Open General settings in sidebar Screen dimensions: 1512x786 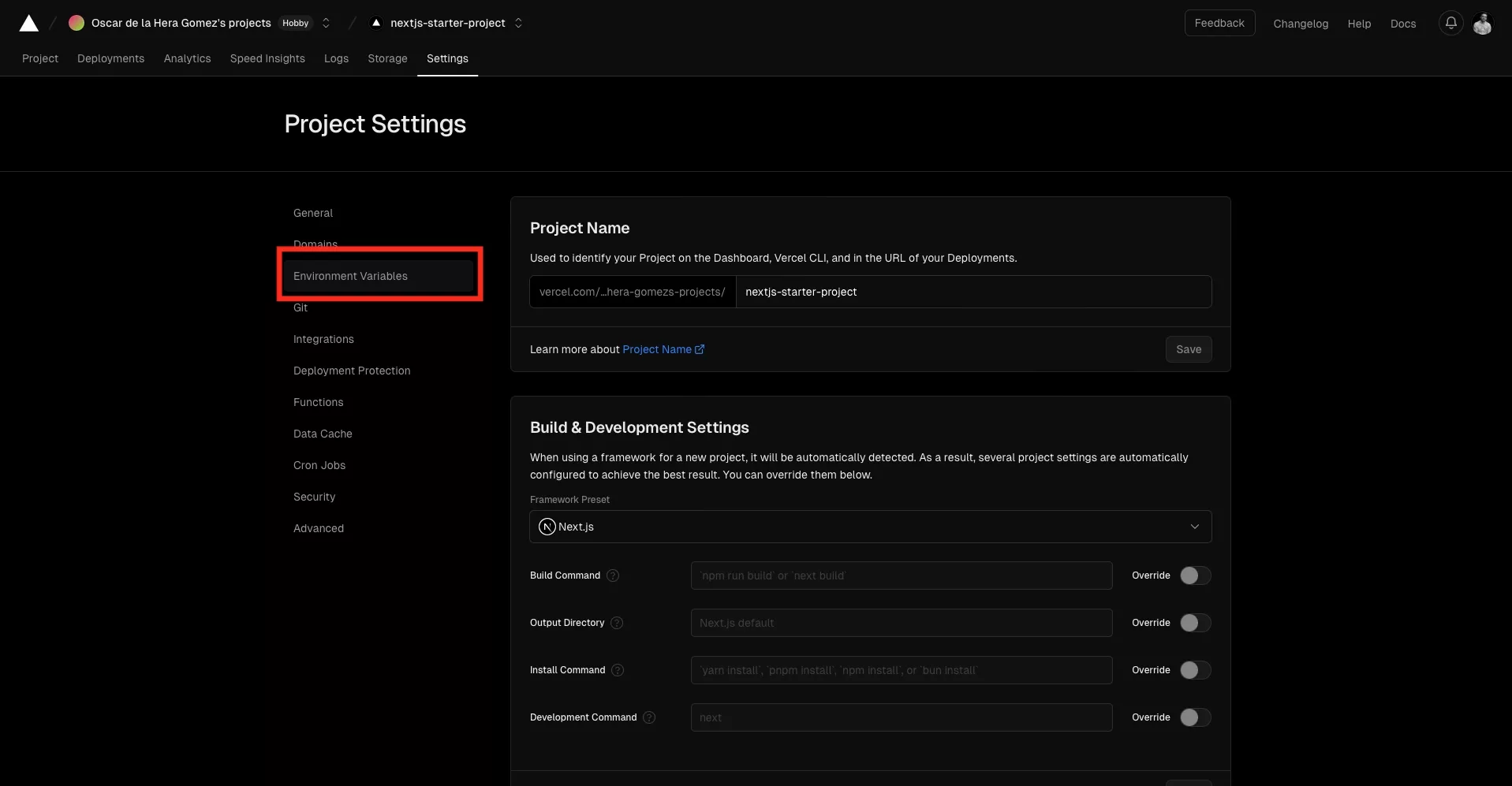[x=313, y=213]
